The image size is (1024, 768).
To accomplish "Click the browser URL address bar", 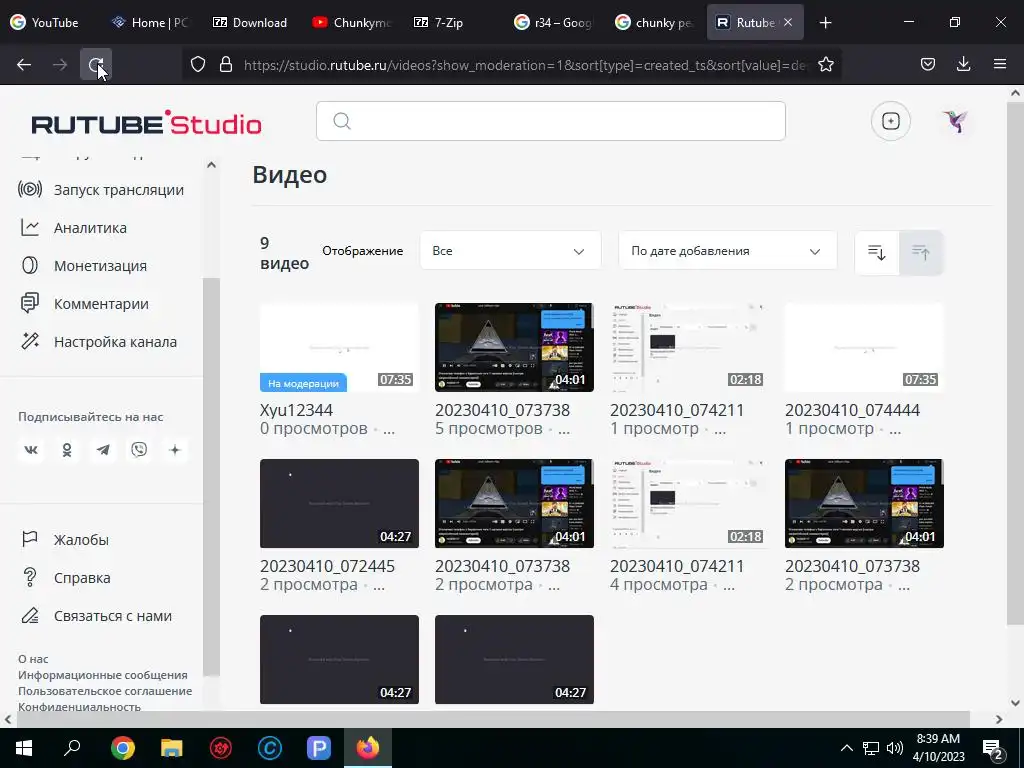I will (x=526, y=65).
